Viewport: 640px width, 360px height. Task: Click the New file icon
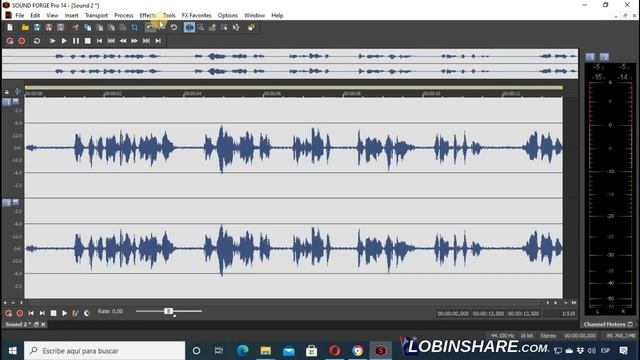point(10,27)
